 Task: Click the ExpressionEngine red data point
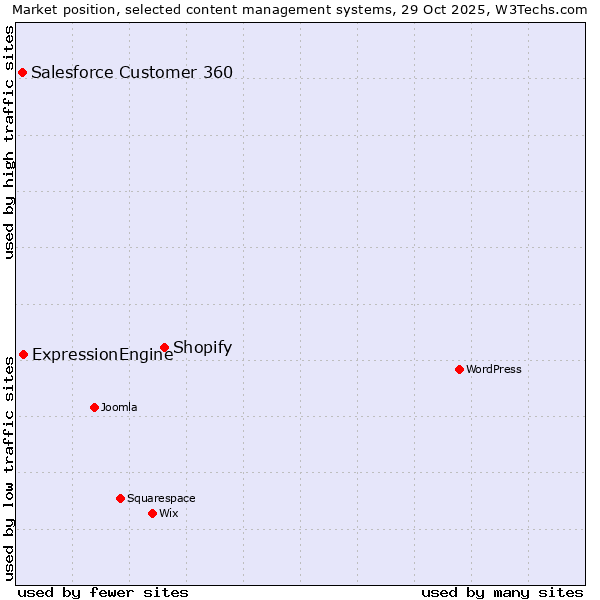pyautogui.click(x=23, y=354)
